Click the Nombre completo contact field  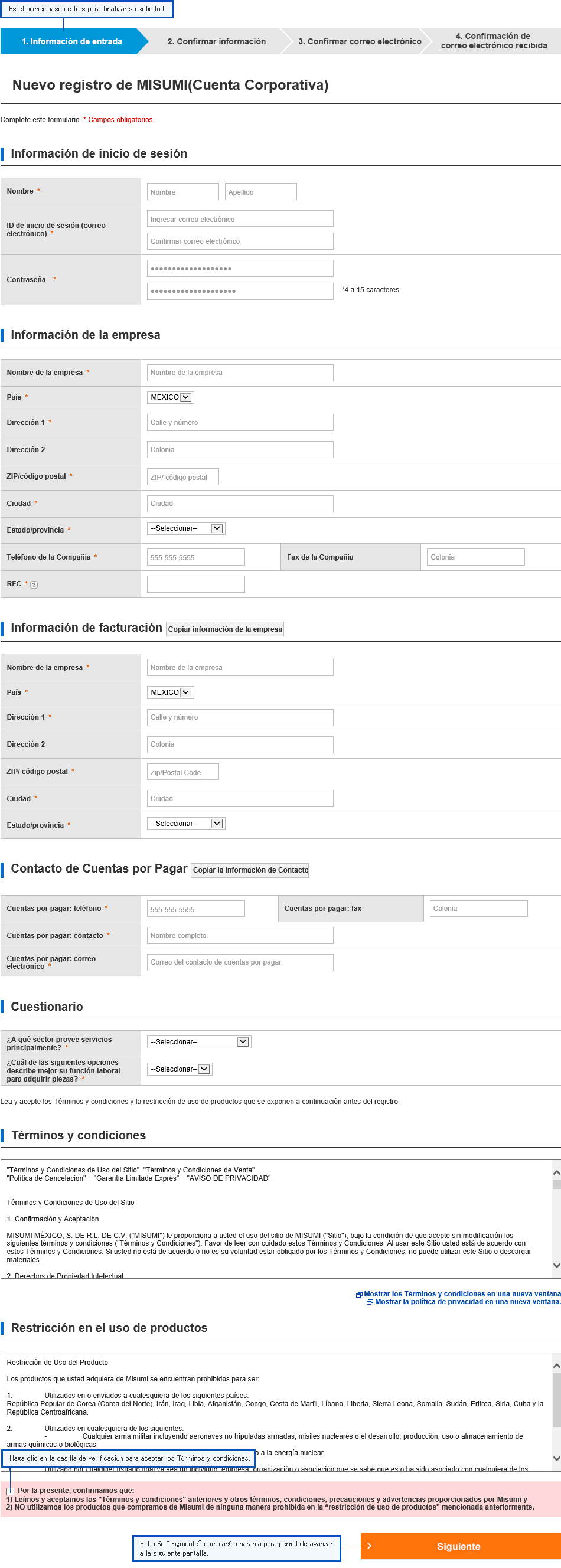[240, 936]
